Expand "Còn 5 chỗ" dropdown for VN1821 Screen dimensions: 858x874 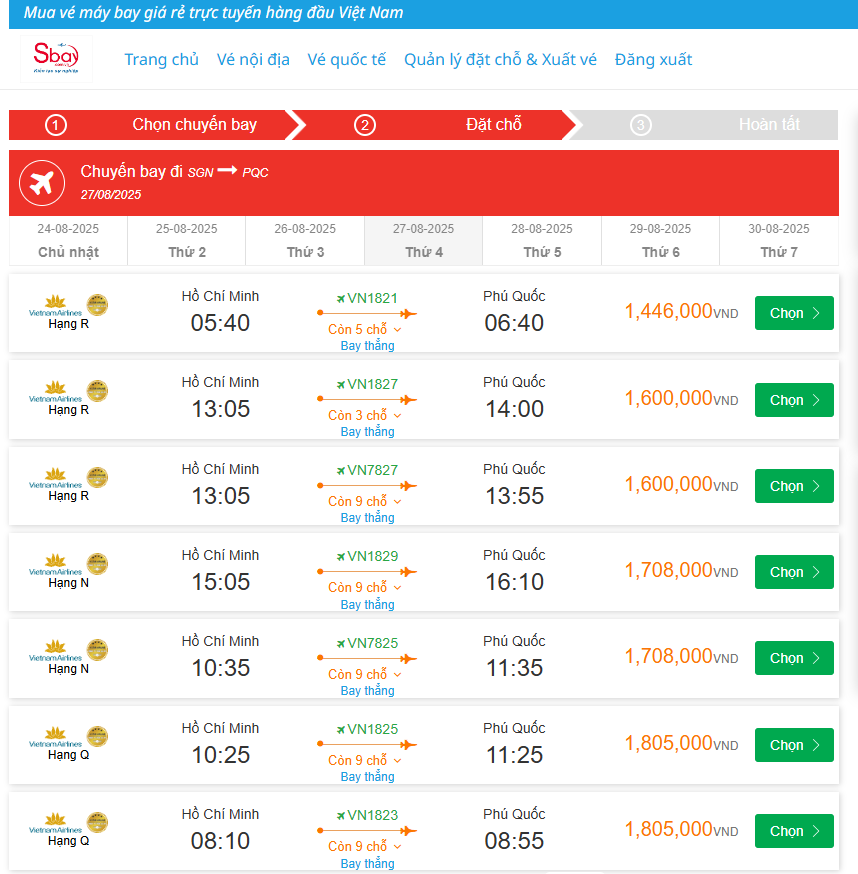click(365, 329)
